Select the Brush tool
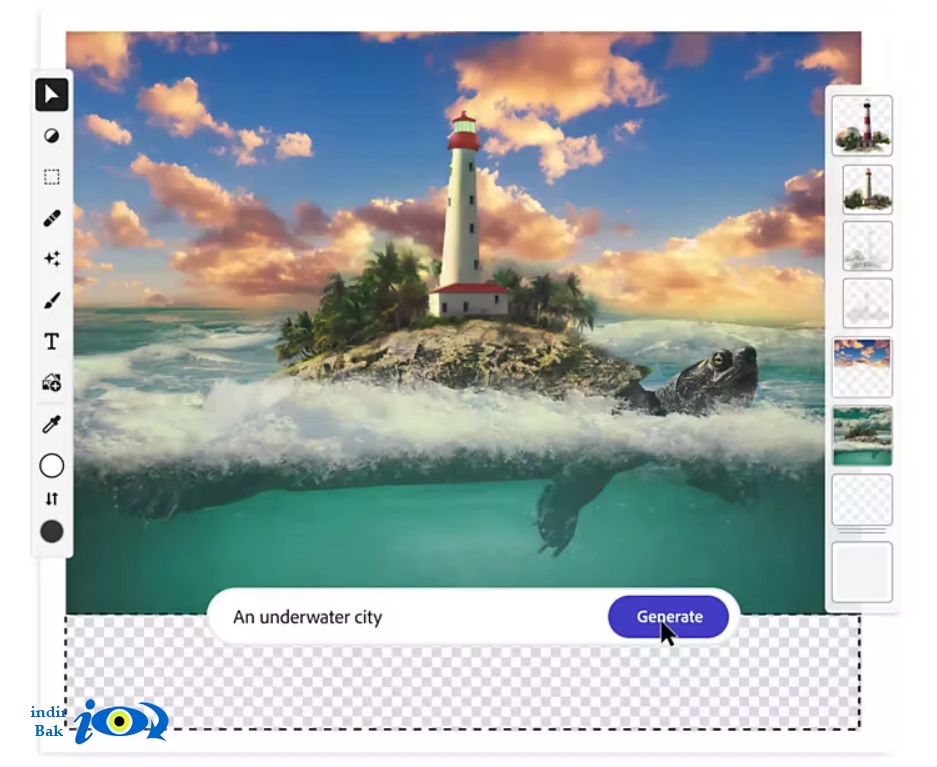Image resolution: width=937 pixels, height=767 pixels. [x=51, y=300]
